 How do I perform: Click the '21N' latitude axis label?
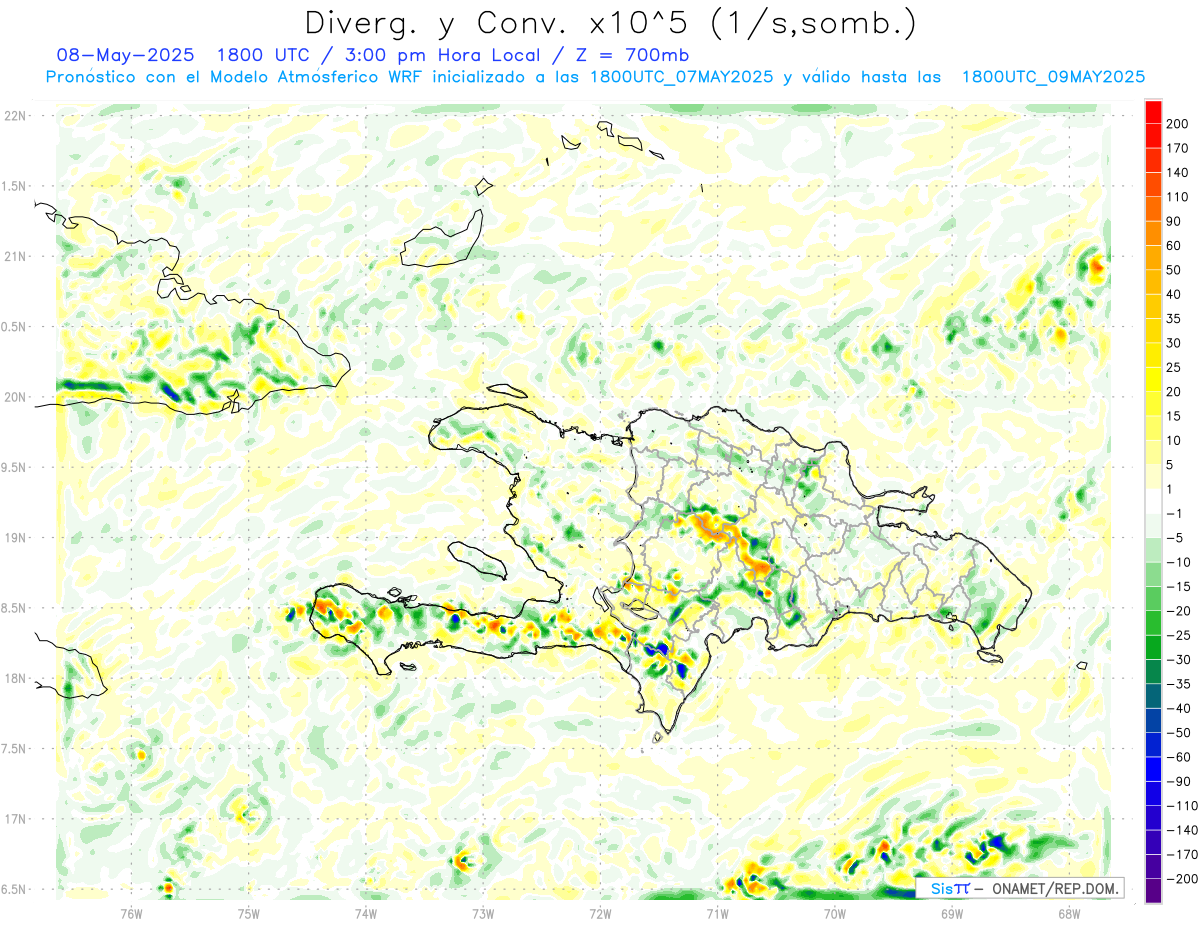pyautogui.click(x=14, y=256)
